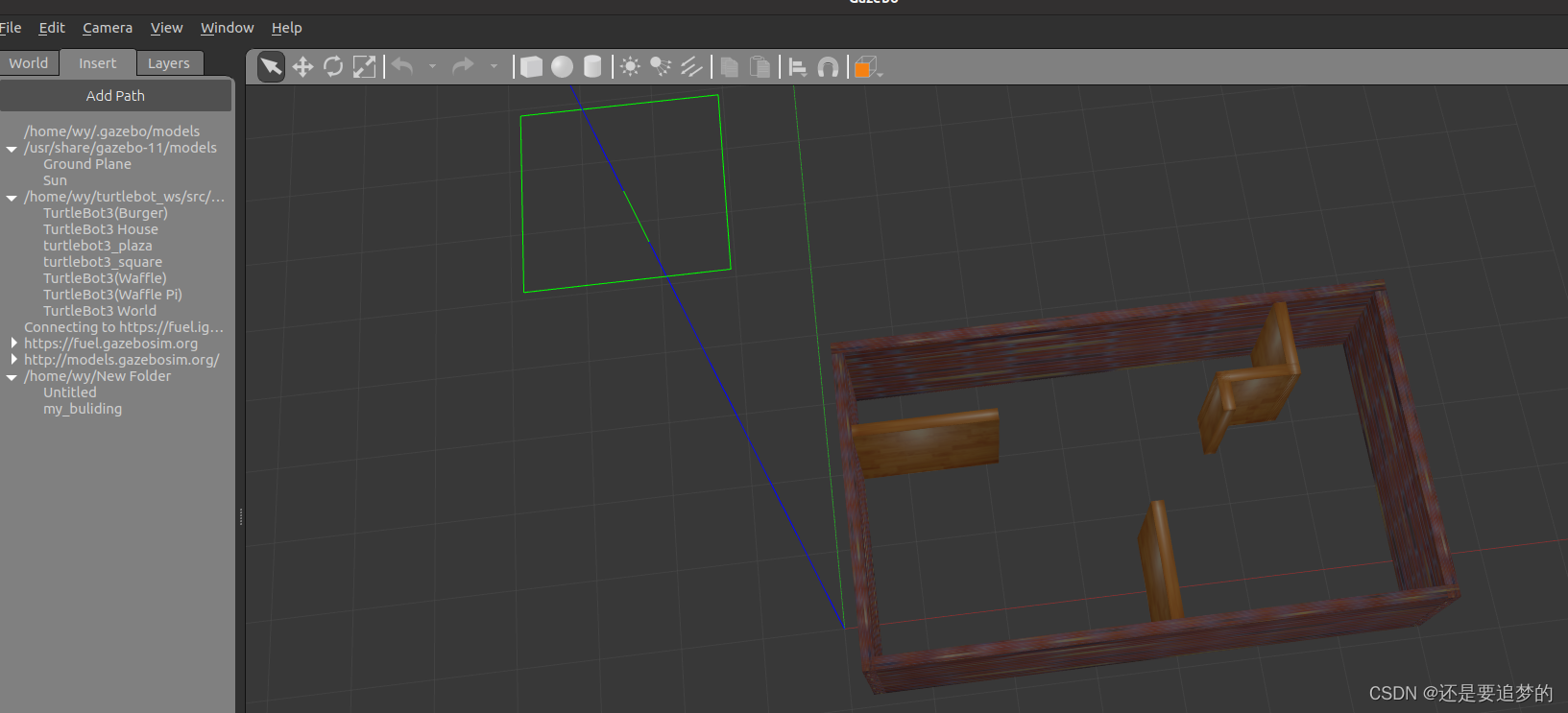Viewport: 1568px width, 713px height.
Task: Activate the selection arrow tool
Action: click(272, 66)
